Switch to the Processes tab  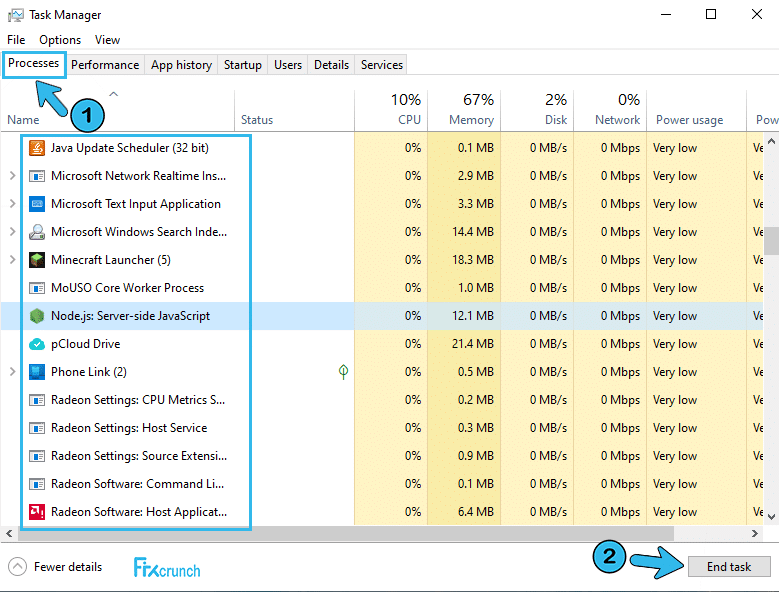tap(34, 64)
